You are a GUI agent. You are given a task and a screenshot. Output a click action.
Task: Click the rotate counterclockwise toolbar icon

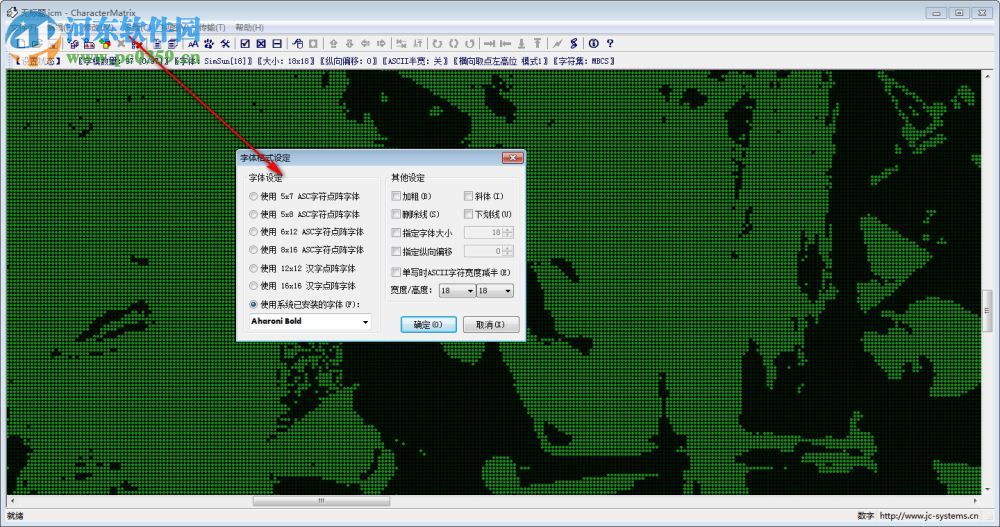[x=469, y=43]
